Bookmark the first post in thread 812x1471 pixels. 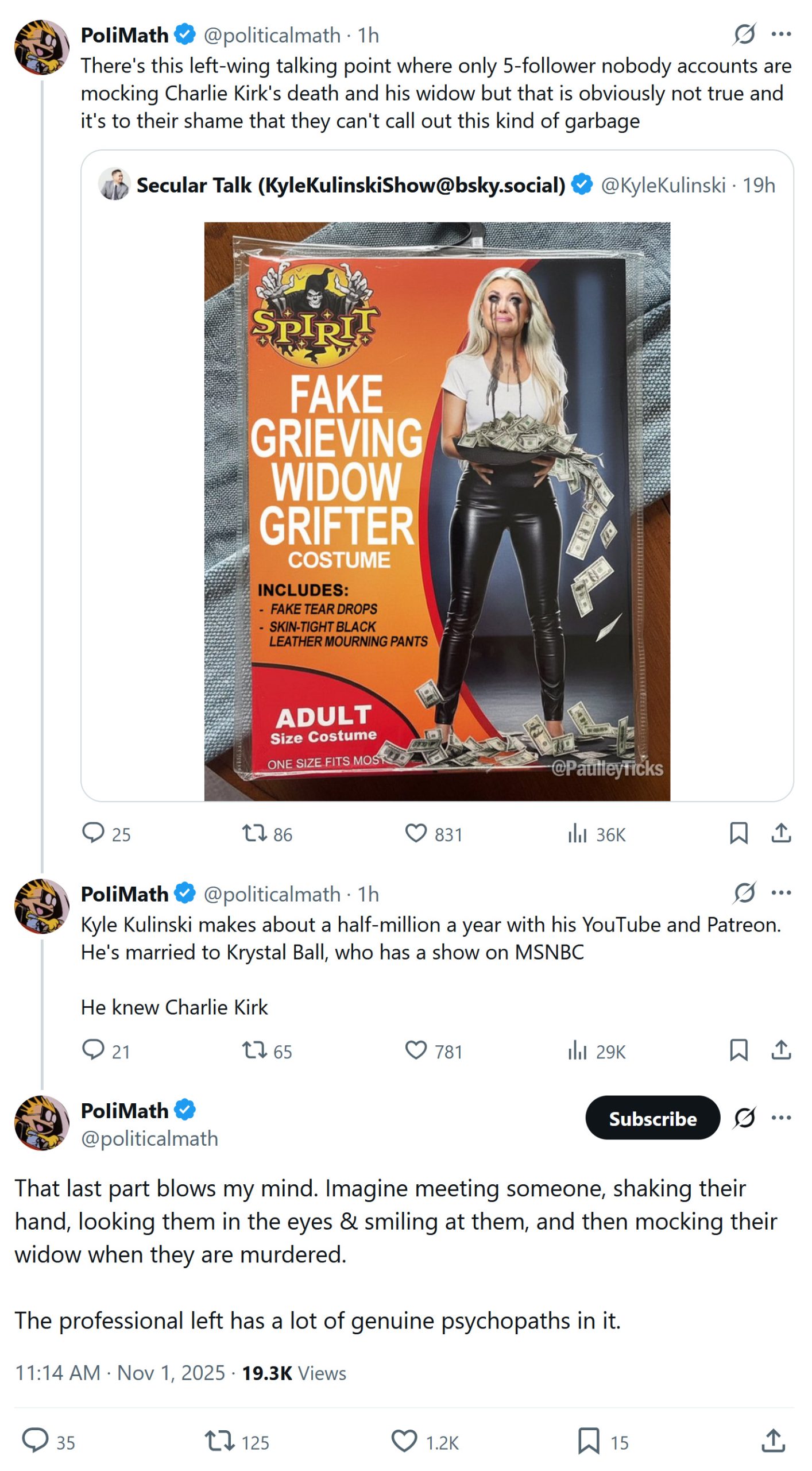[738, 833]
